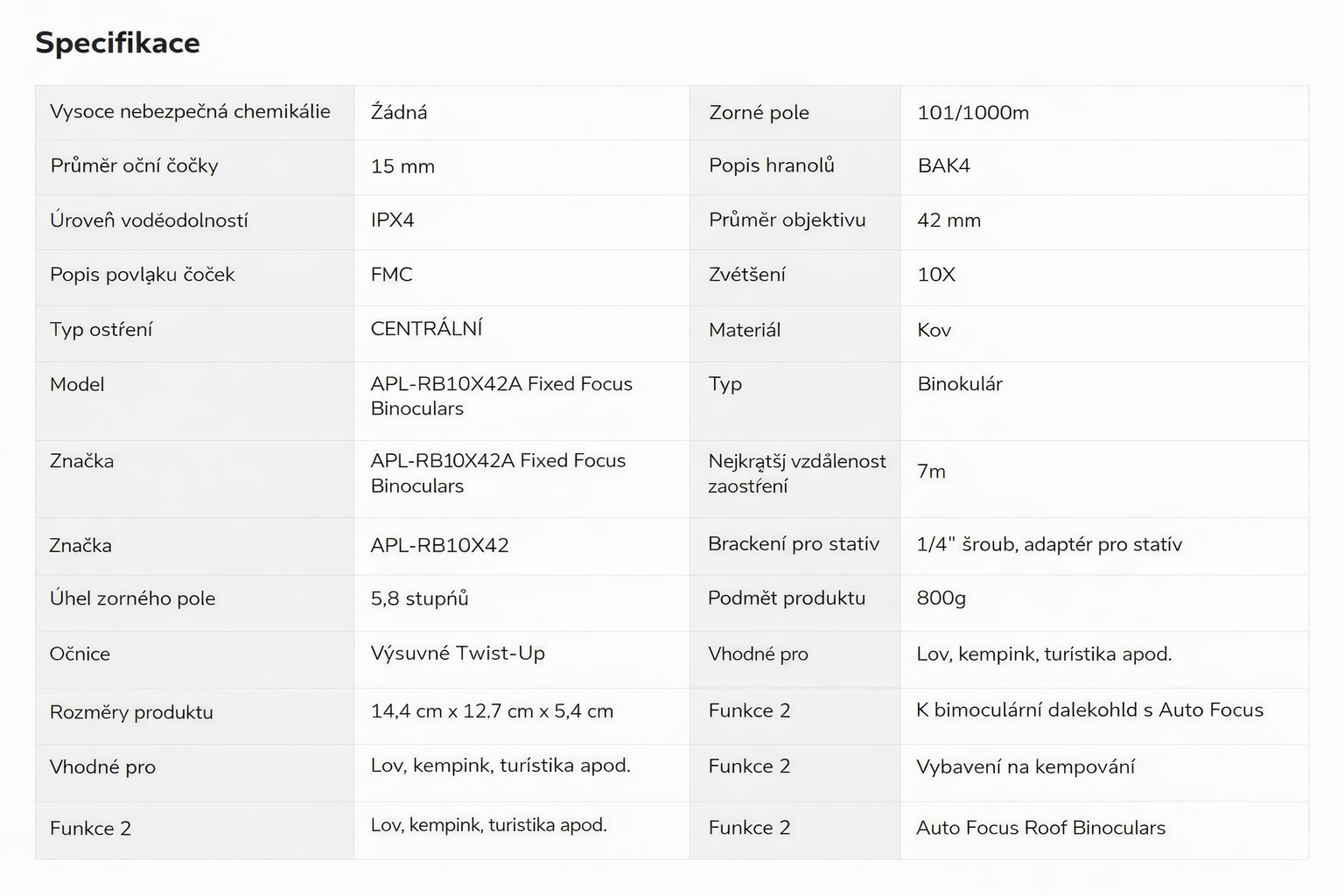Click the '5,8 stupňů' angle value
1344x896 pixels.
pyautogui.click(x=419, y=598)
